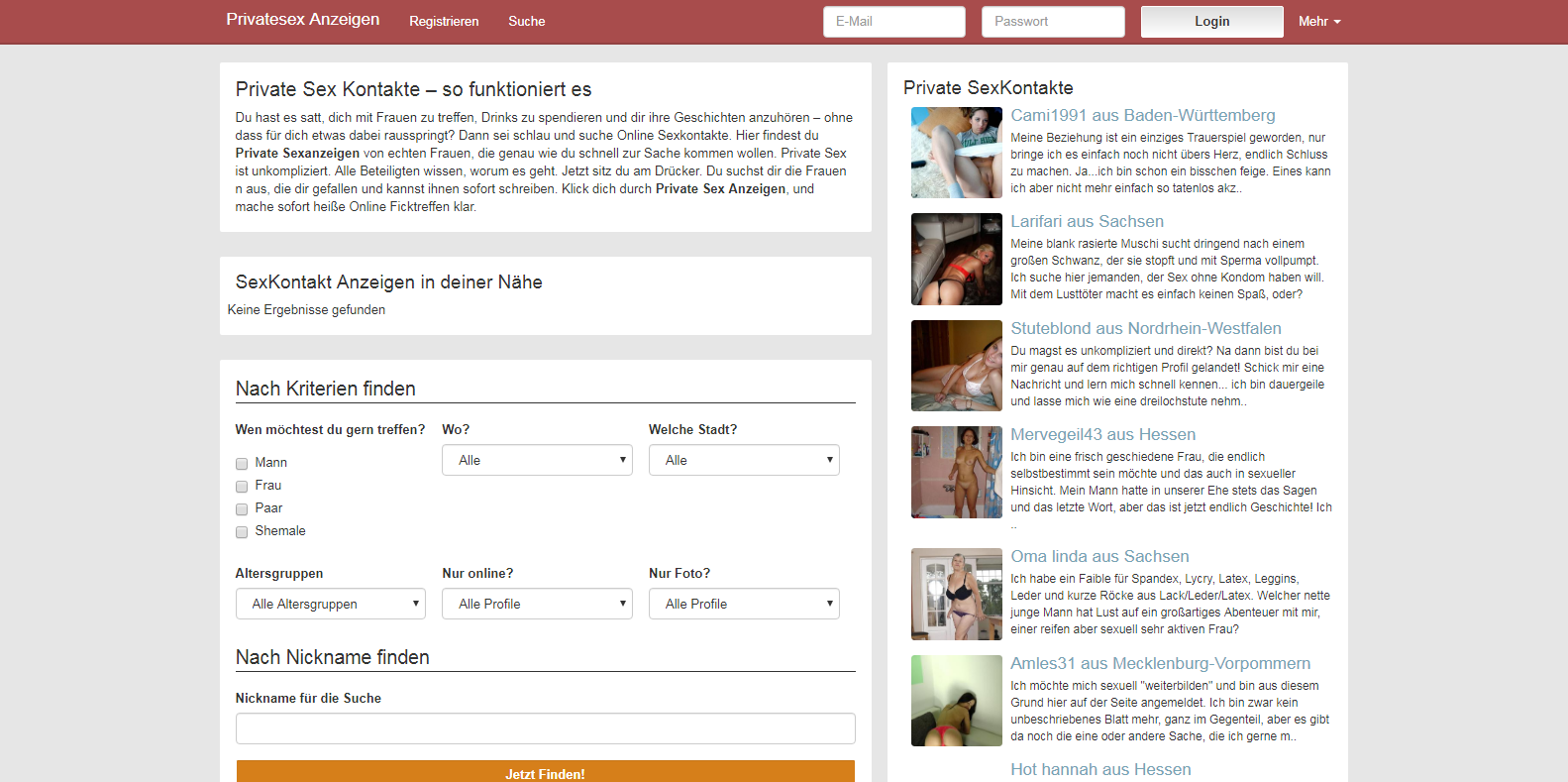The image size is (1568, 782).
Task: Focus the Passwort input field
Action: (x=1053, y=22)
